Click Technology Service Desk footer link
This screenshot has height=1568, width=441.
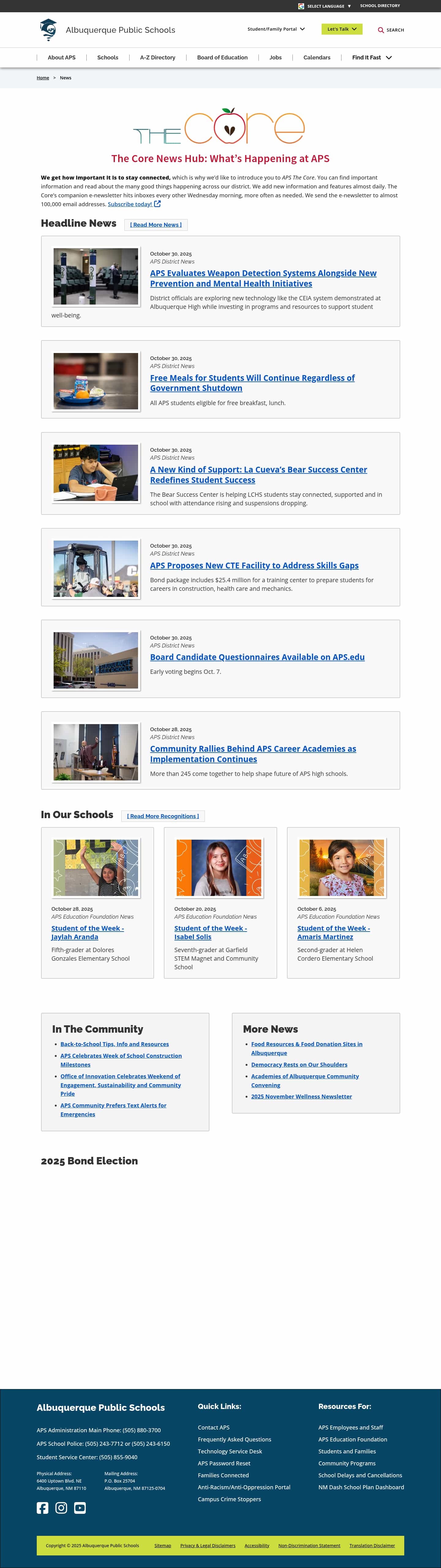(x=230, y=1452)
